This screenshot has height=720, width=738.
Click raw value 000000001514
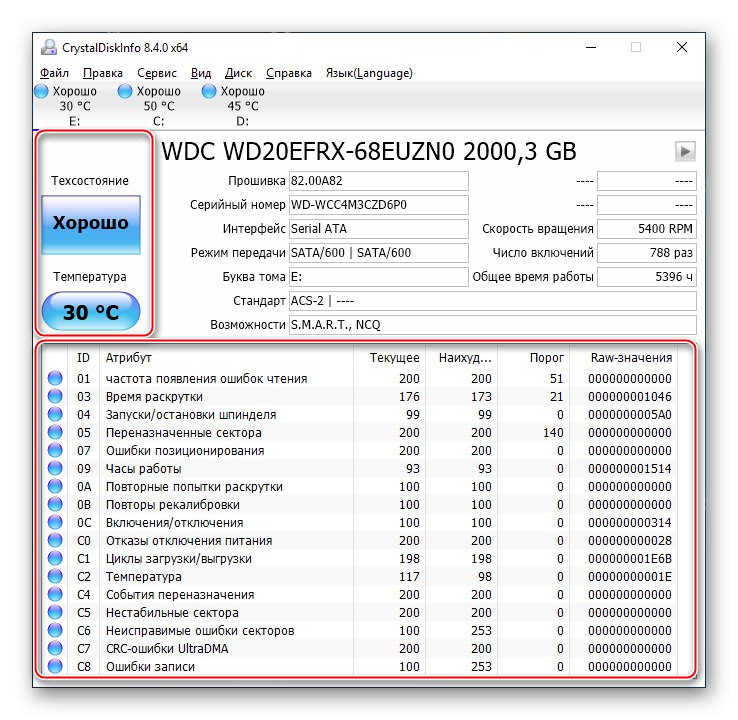[x=630, y=468]
